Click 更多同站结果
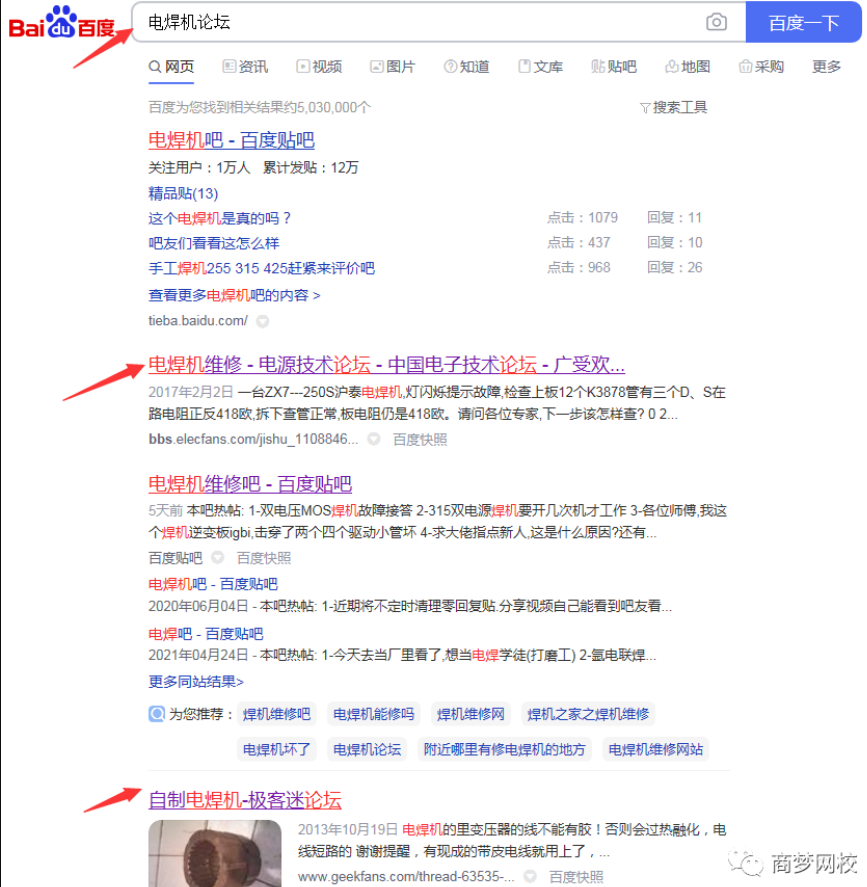Screen dimensions: 867x887 point(196,682)
